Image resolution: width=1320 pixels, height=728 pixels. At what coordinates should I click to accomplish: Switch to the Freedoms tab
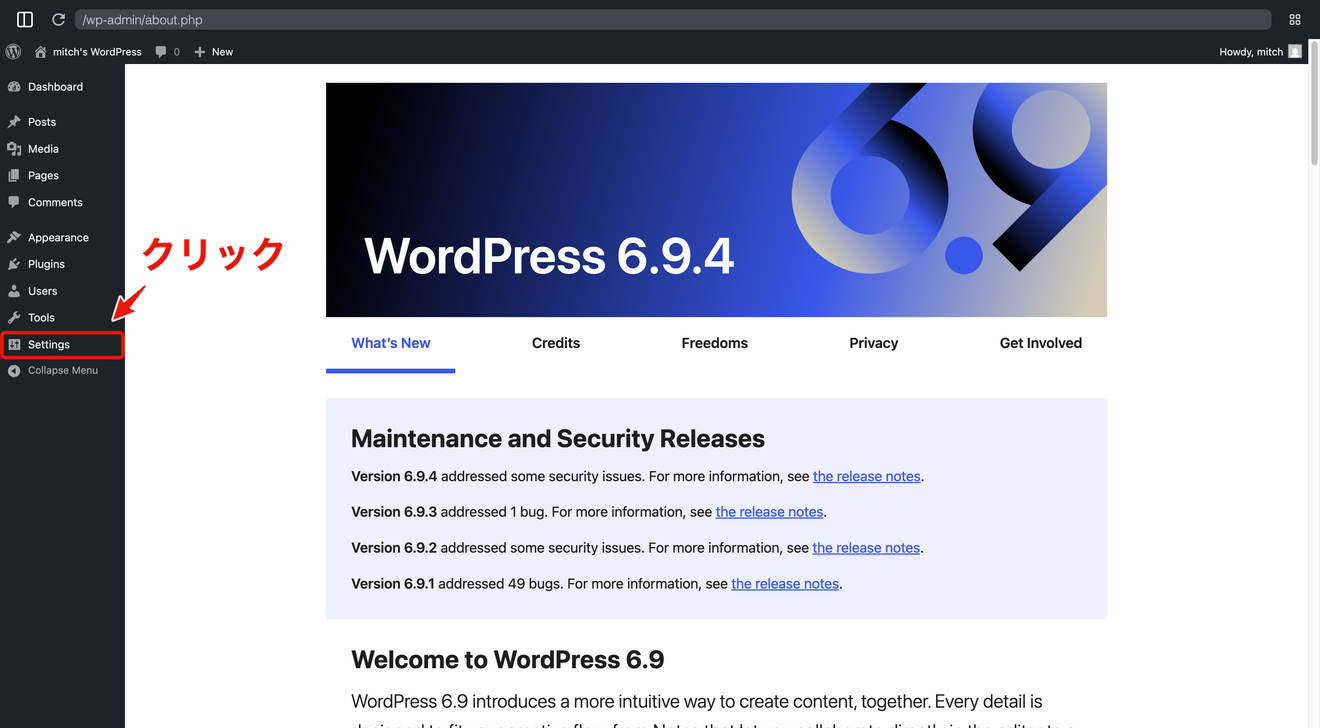715,343
